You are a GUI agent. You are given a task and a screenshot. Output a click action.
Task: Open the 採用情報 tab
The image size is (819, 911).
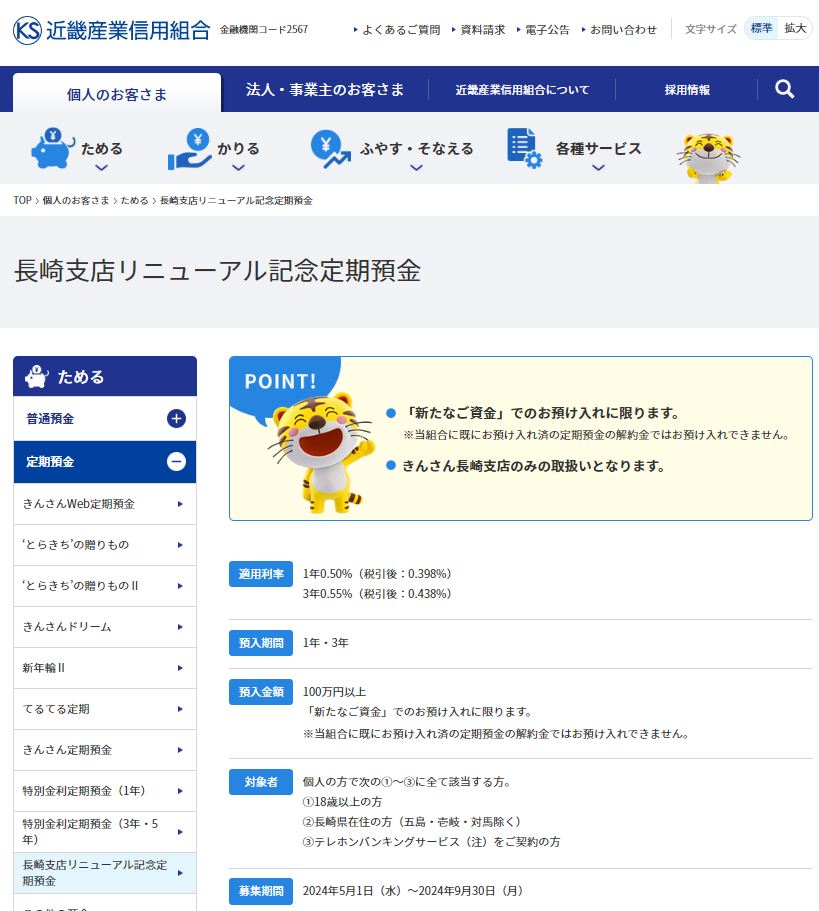click(x=687, y=89)
